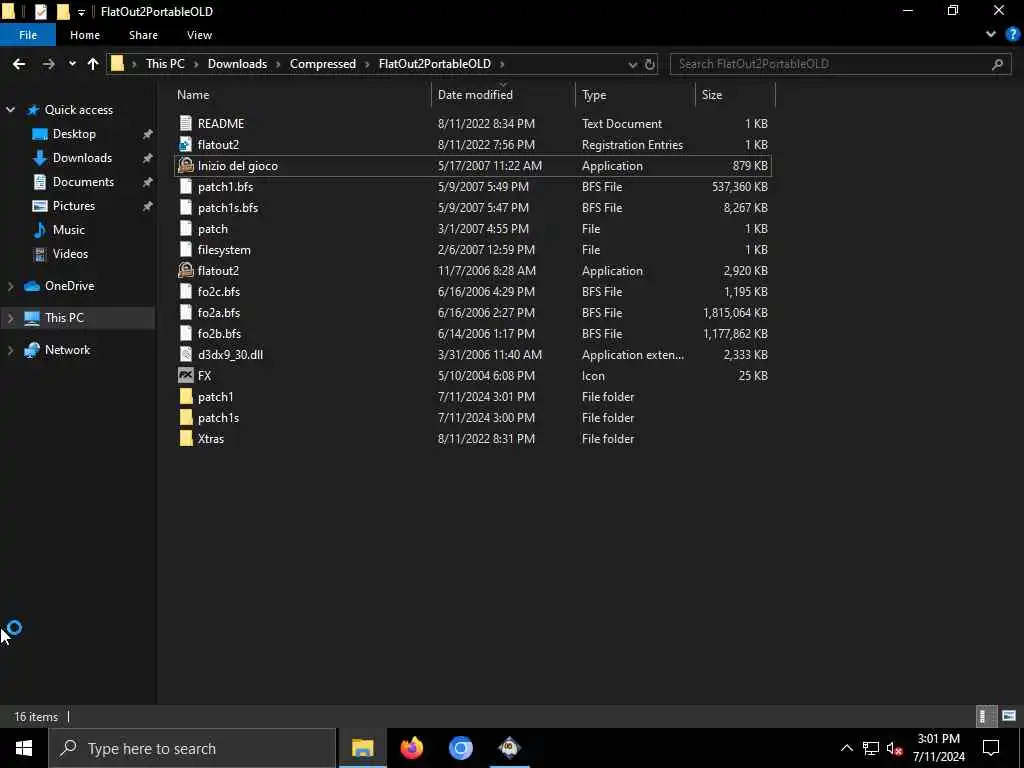Select Pictures in the navigation pane
The image size is (1024, 768).
click(x=74, y=206)
